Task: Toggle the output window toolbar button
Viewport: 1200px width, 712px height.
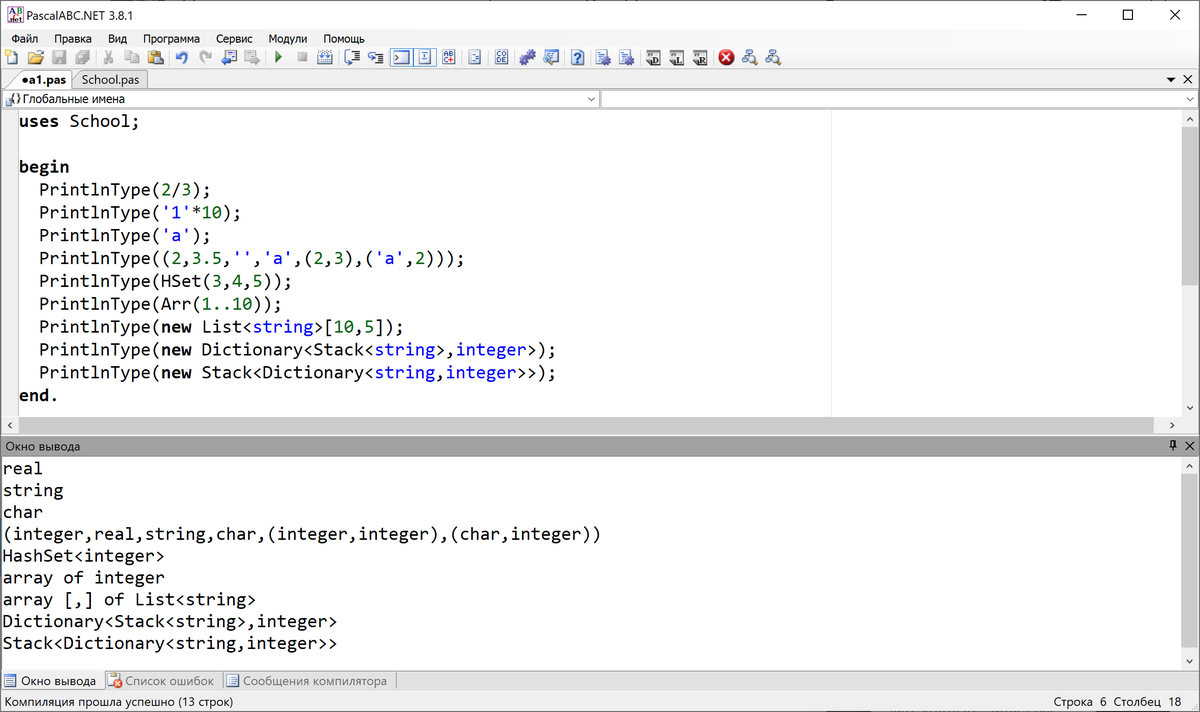Action: (x=401, y=58)
